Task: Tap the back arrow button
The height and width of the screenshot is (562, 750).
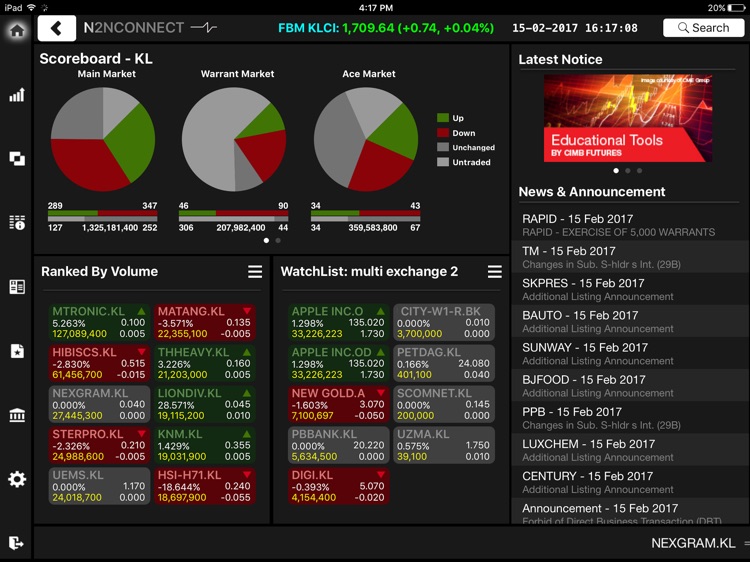Action: tap(56, 28)
